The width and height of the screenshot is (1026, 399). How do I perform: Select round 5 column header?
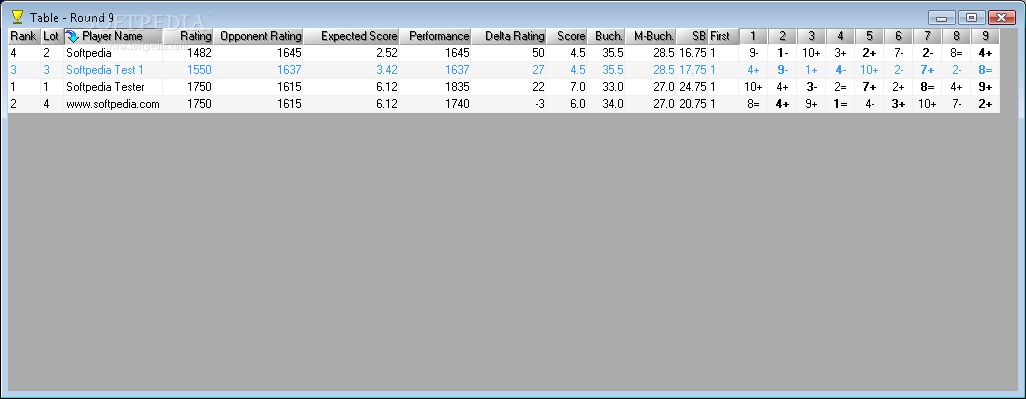point(869,37)
